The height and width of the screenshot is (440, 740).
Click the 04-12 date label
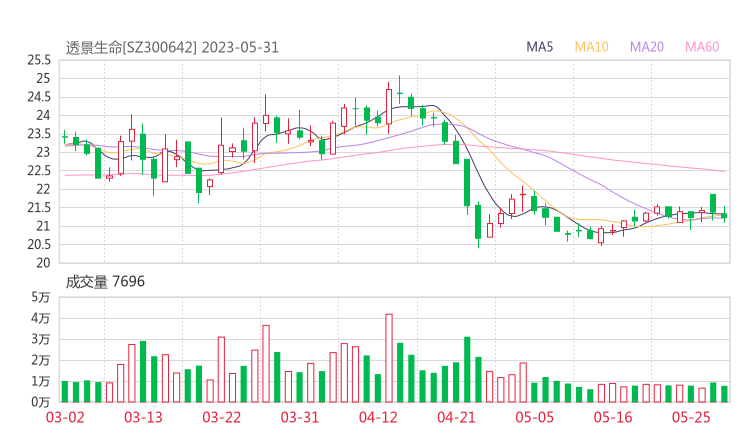tap(378, 417)
